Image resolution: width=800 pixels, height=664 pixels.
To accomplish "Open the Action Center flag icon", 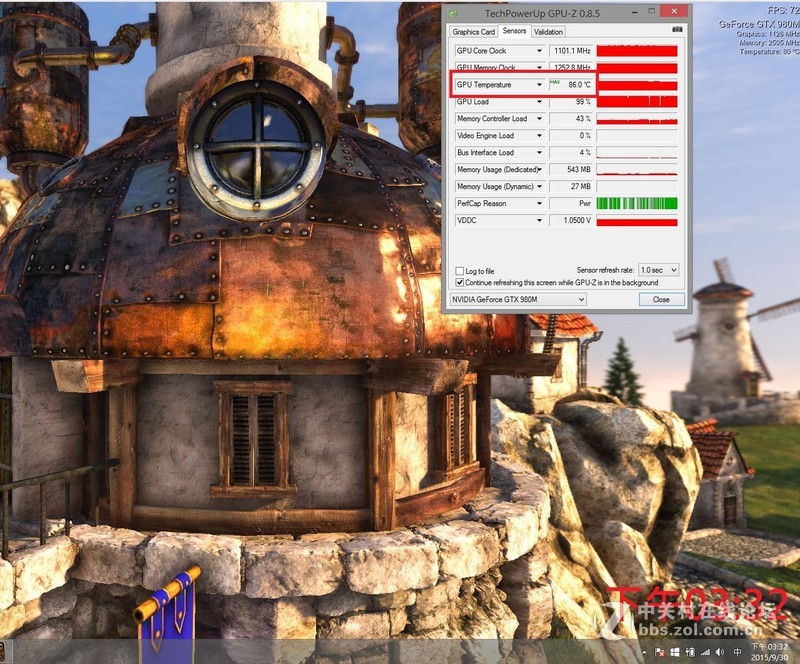I will [x=660, y=652].
